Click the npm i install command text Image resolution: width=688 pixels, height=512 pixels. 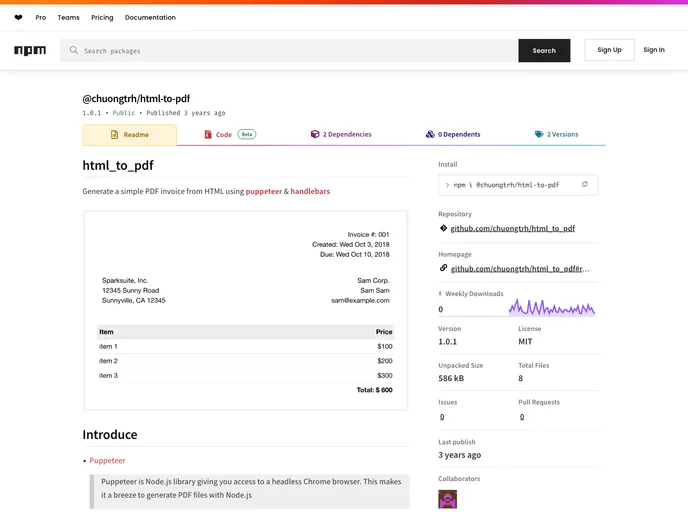tap(506, 185)
